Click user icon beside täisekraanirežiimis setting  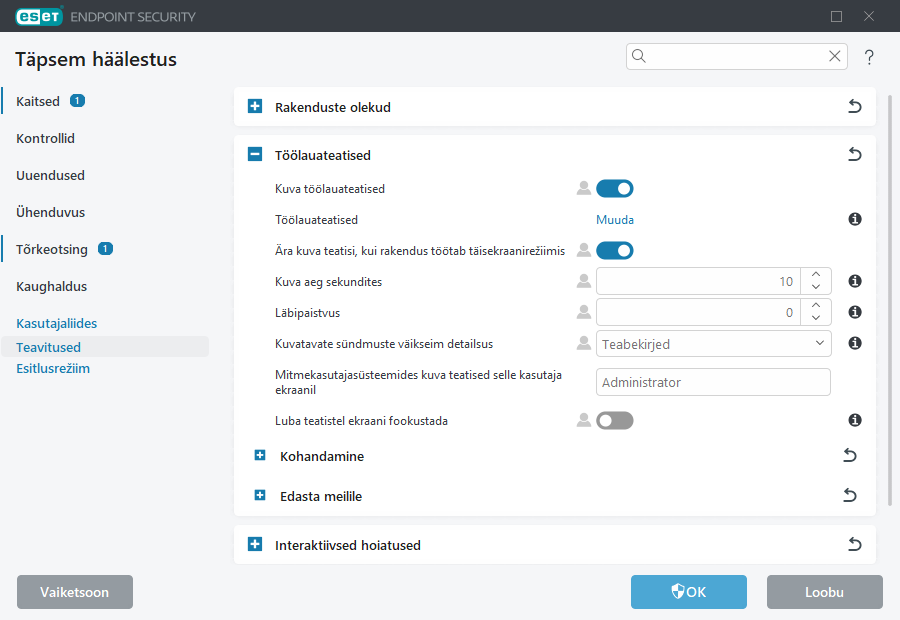(x=584, y=250)
